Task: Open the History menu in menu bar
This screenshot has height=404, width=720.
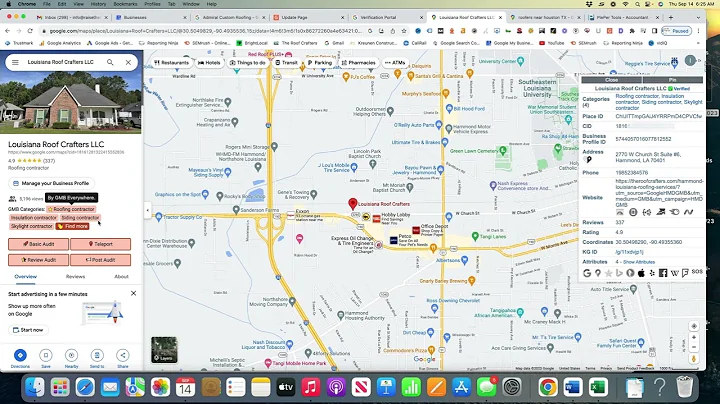Action: (x=98, y=4)
